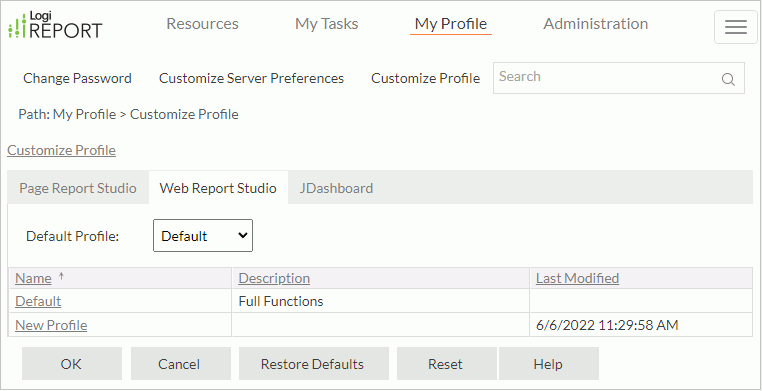Open the My Tasks menu

click(327, 24)
